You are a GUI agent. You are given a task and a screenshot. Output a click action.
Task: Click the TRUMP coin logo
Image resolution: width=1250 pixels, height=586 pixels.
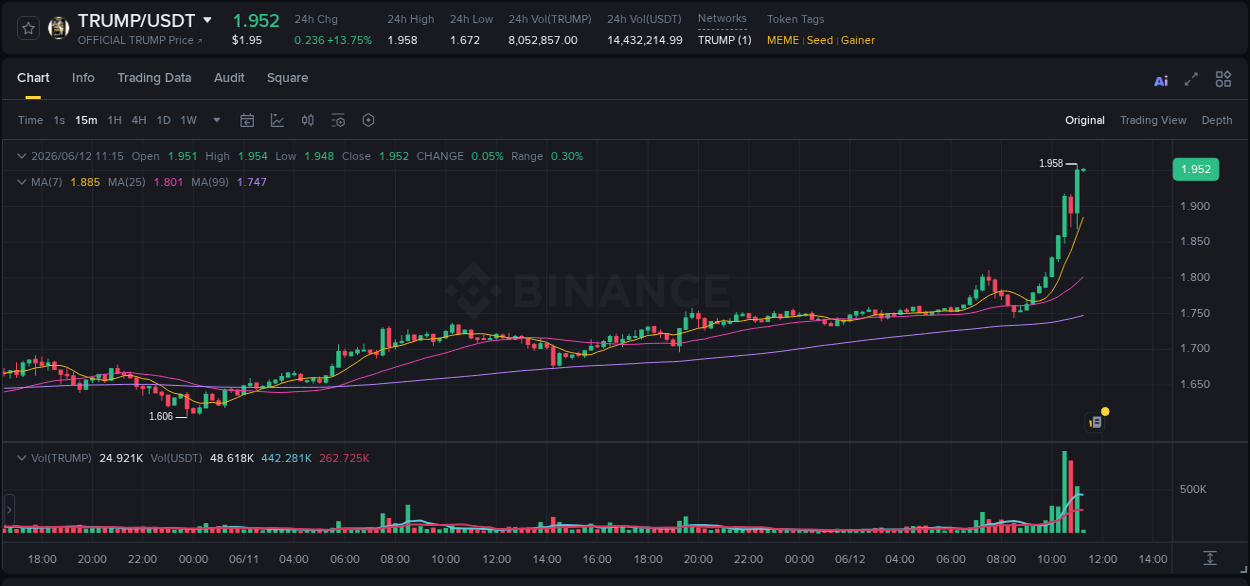coord(59,28)
